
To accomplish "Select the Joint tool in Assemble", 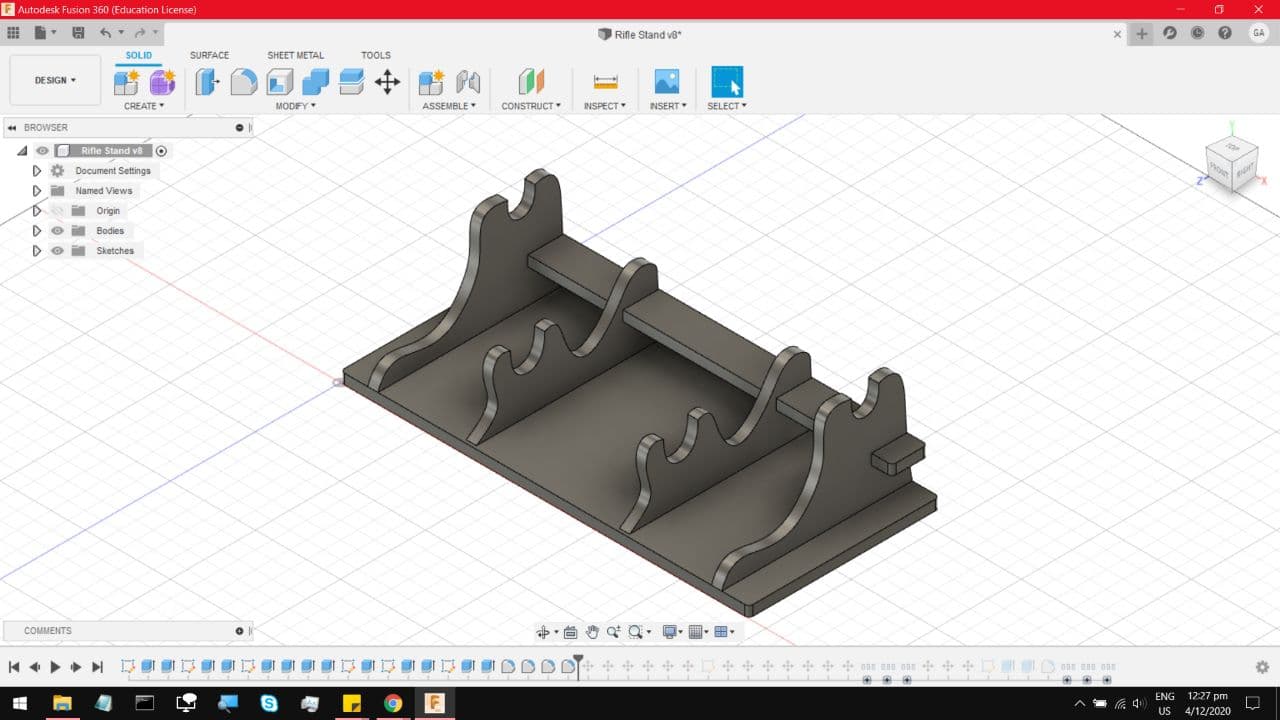I will click(467, 82).
